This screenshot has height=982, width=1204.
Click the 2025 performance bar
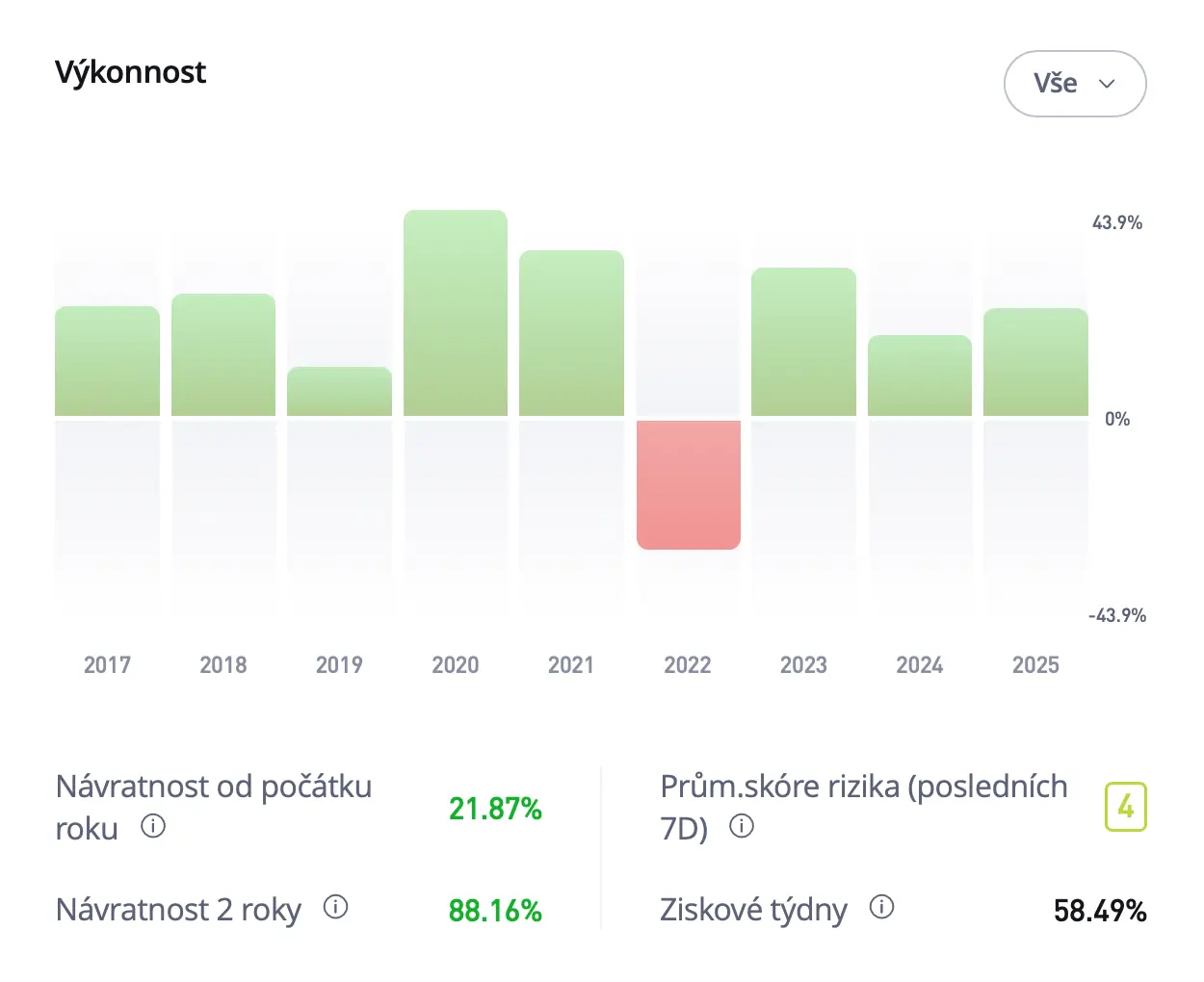1035,362
